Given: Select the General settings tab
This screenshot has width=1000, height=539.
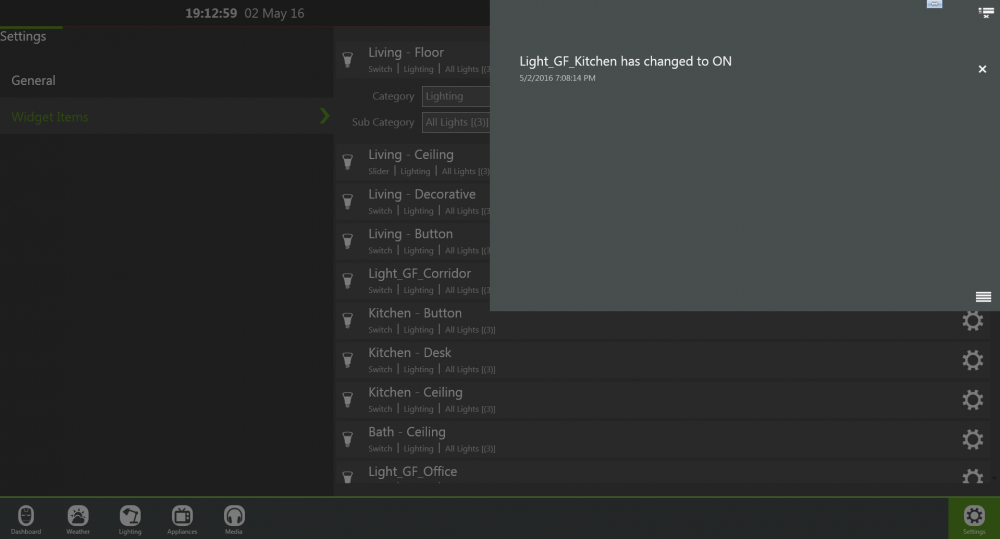Looking at the screenshot, I should coord(34,81).
